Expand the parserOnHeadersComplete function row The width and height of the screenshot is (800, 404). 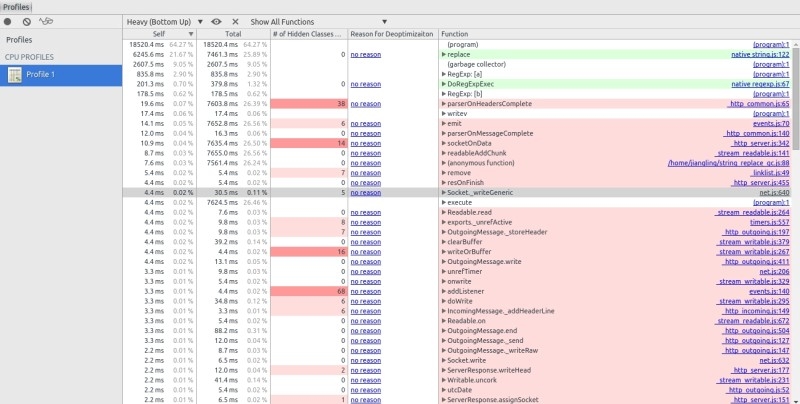coord(443,104)
